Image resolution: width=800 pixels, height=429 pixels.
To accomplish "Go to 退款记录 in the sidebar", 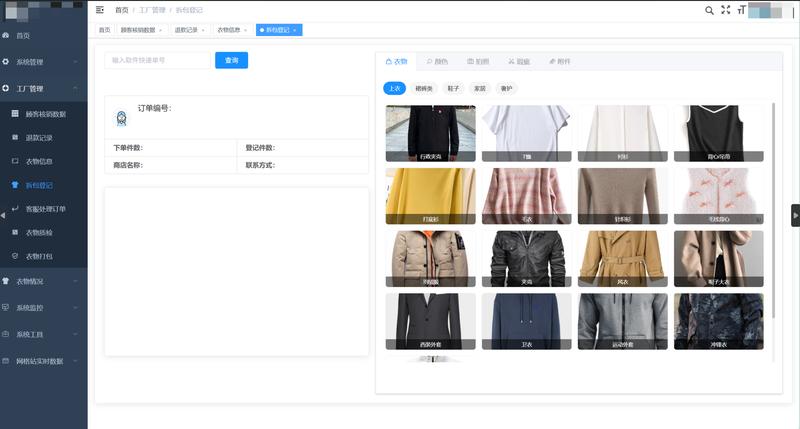I will tap(39, 138).
